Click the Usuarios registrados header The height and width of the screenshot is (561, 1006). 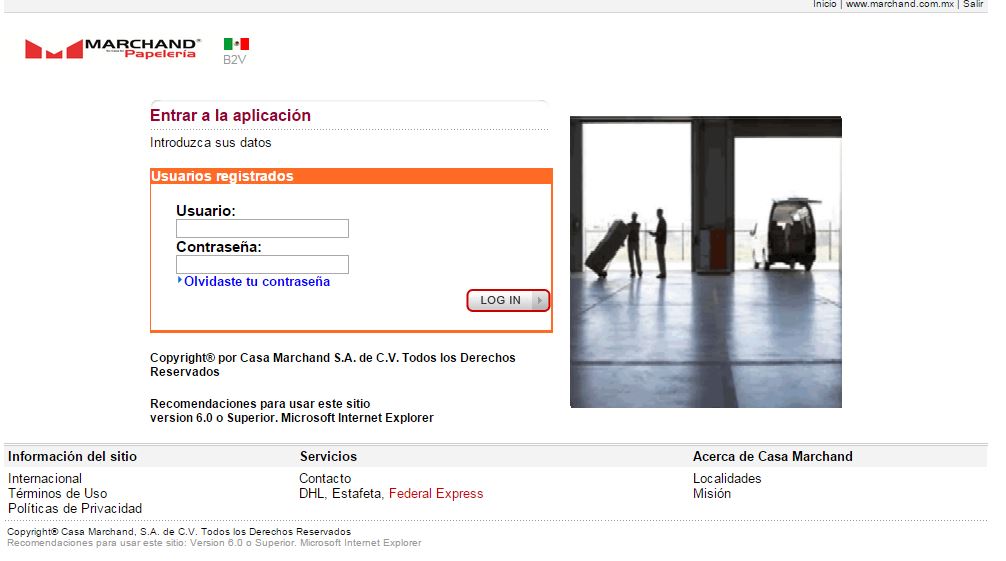click(x=351, y=176)
